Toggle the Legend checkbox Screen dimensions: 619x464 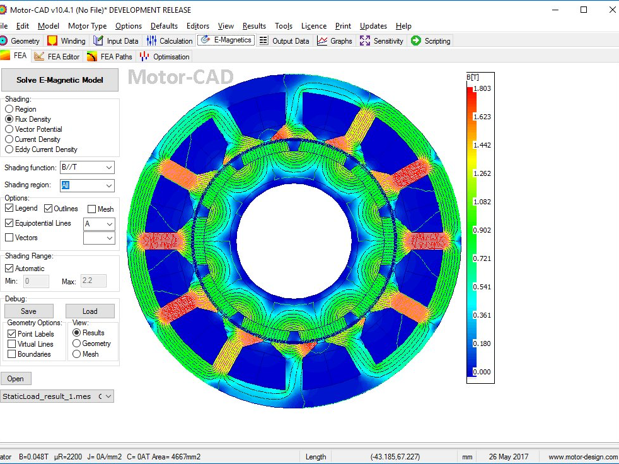pyautogui.click(x=9, y=208)
